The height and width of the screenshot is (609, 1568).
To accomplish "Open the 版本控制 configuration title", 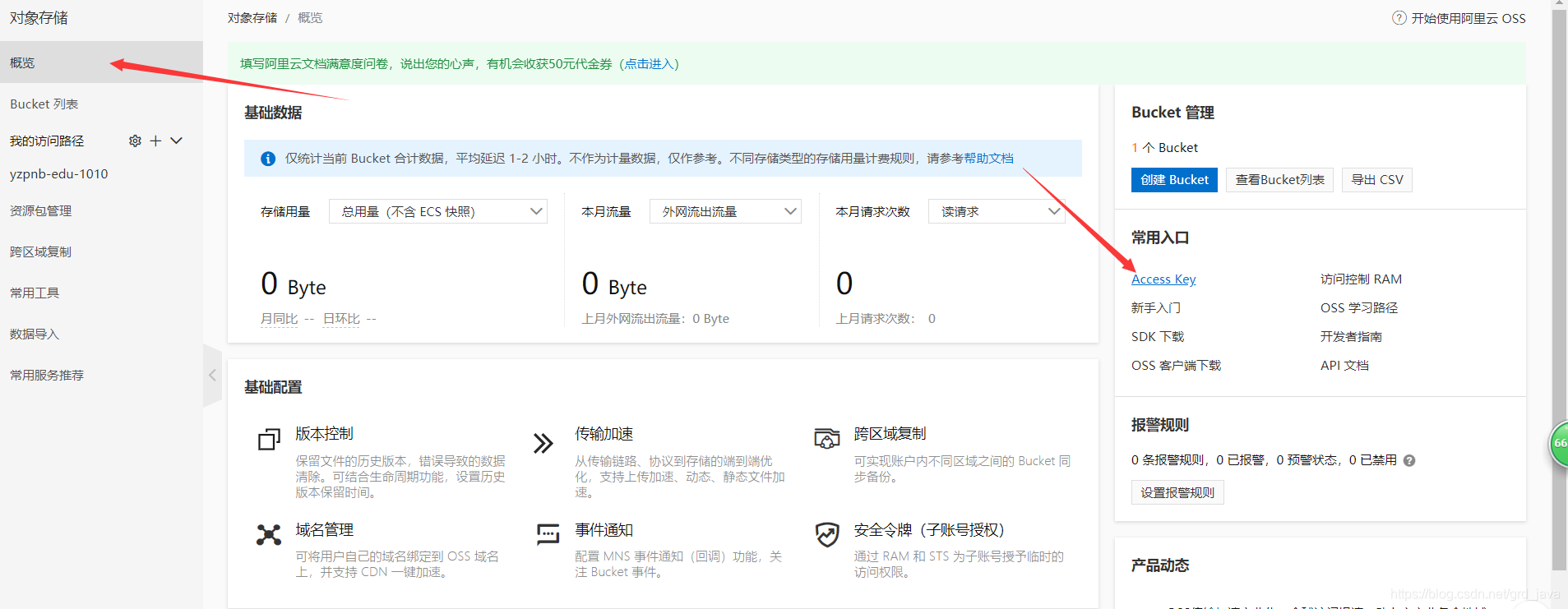I will pos(324,434).
